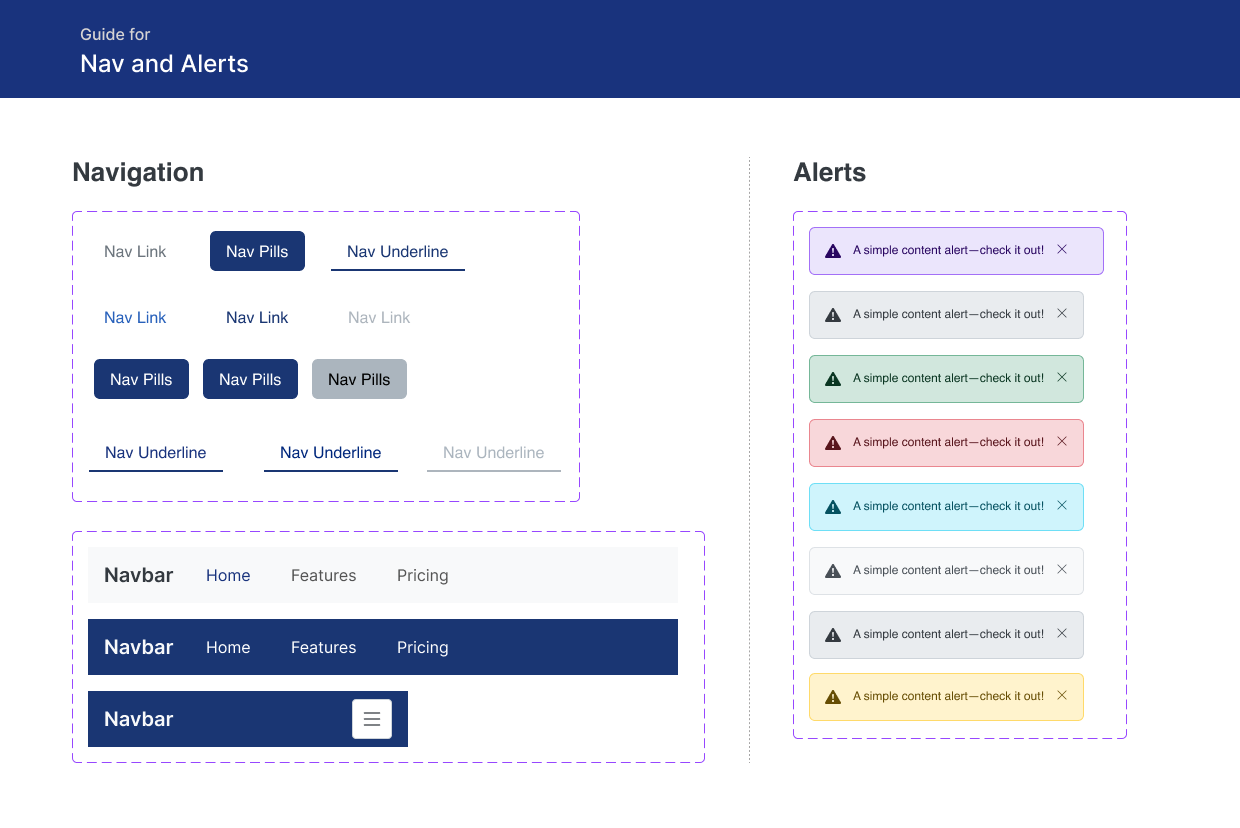Close the purple alert with X icon
This screenshot has height=828, width=1240.
coord(1062,250)
